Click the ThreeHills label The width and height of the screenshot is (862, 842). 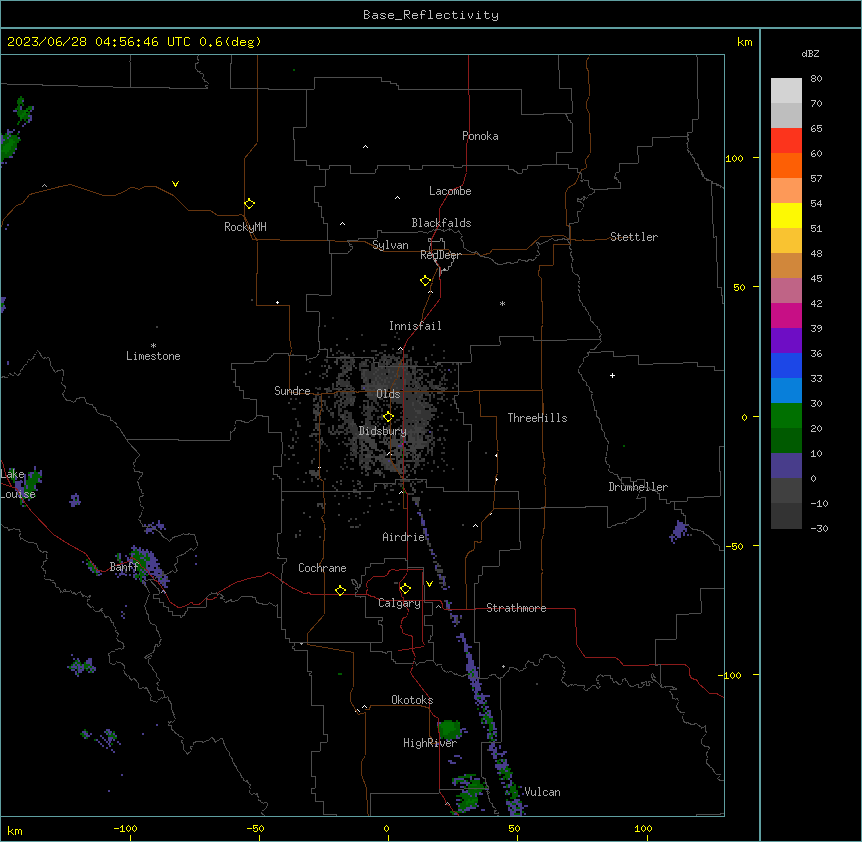[537, 418]
